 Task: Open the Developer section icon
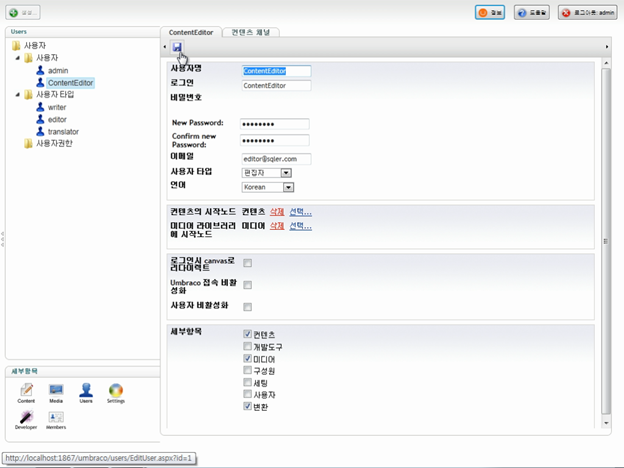click(x=26, y=419)
